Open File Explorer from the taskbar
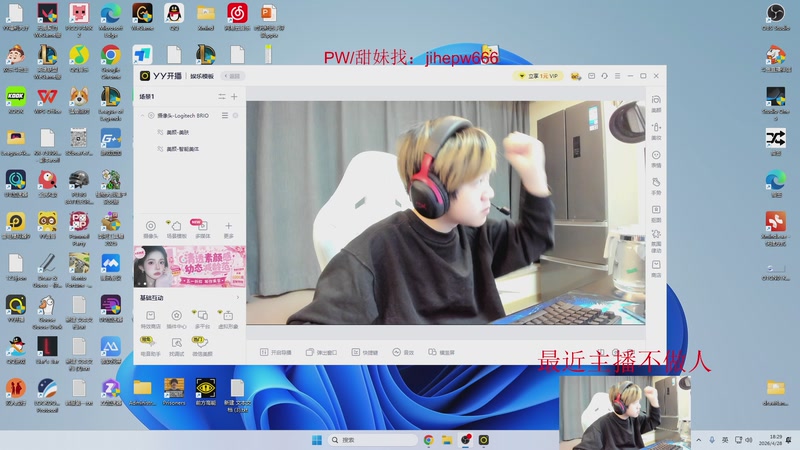The width and height of the screenshot is (800, 450). (447, 440)
